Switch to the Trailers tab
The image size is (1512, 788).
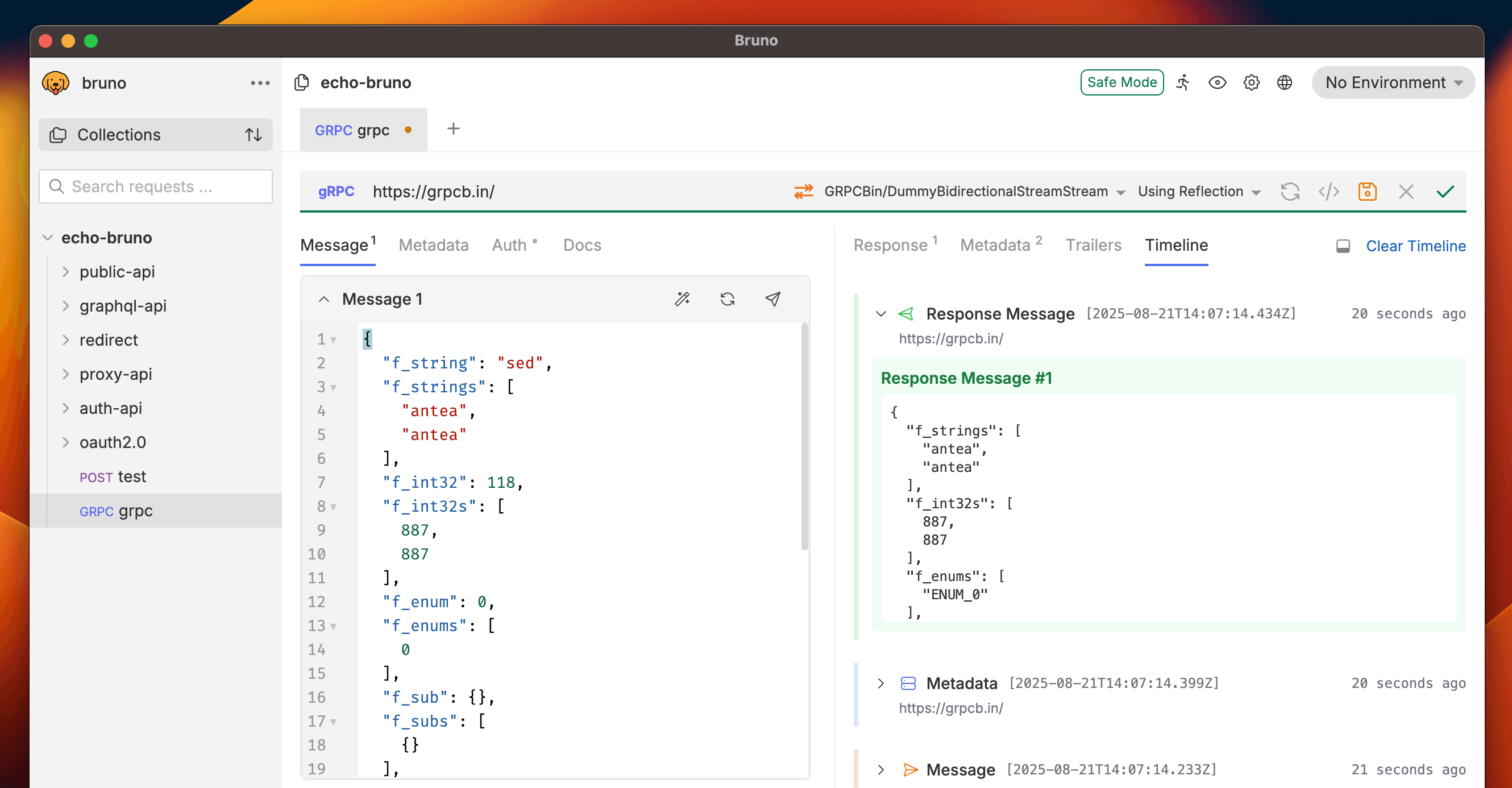click(x=1093, y=245)
